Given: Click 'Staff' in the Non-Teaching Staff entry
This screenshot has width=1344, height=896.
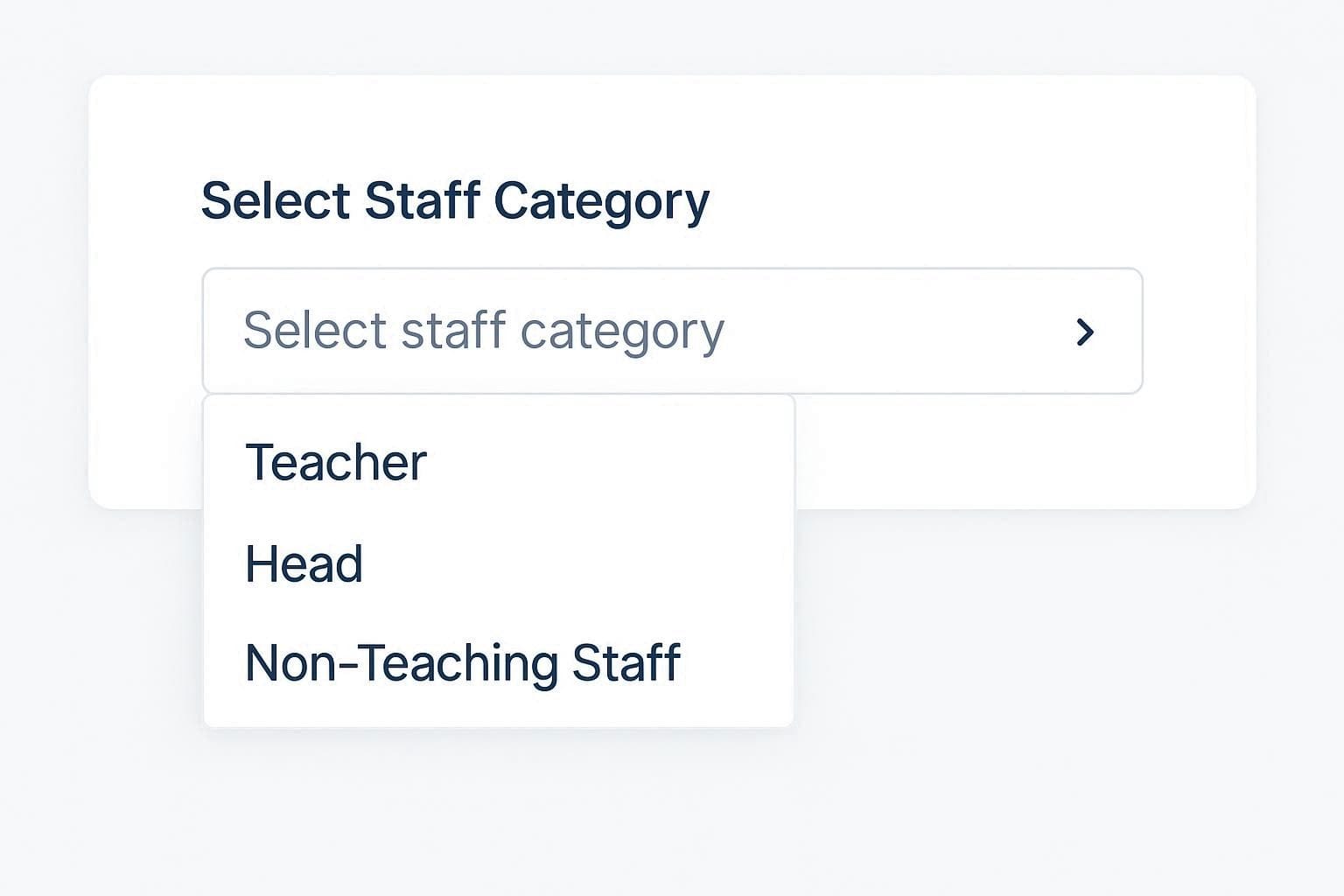Looking at the screenshot, I should point(626,662).
